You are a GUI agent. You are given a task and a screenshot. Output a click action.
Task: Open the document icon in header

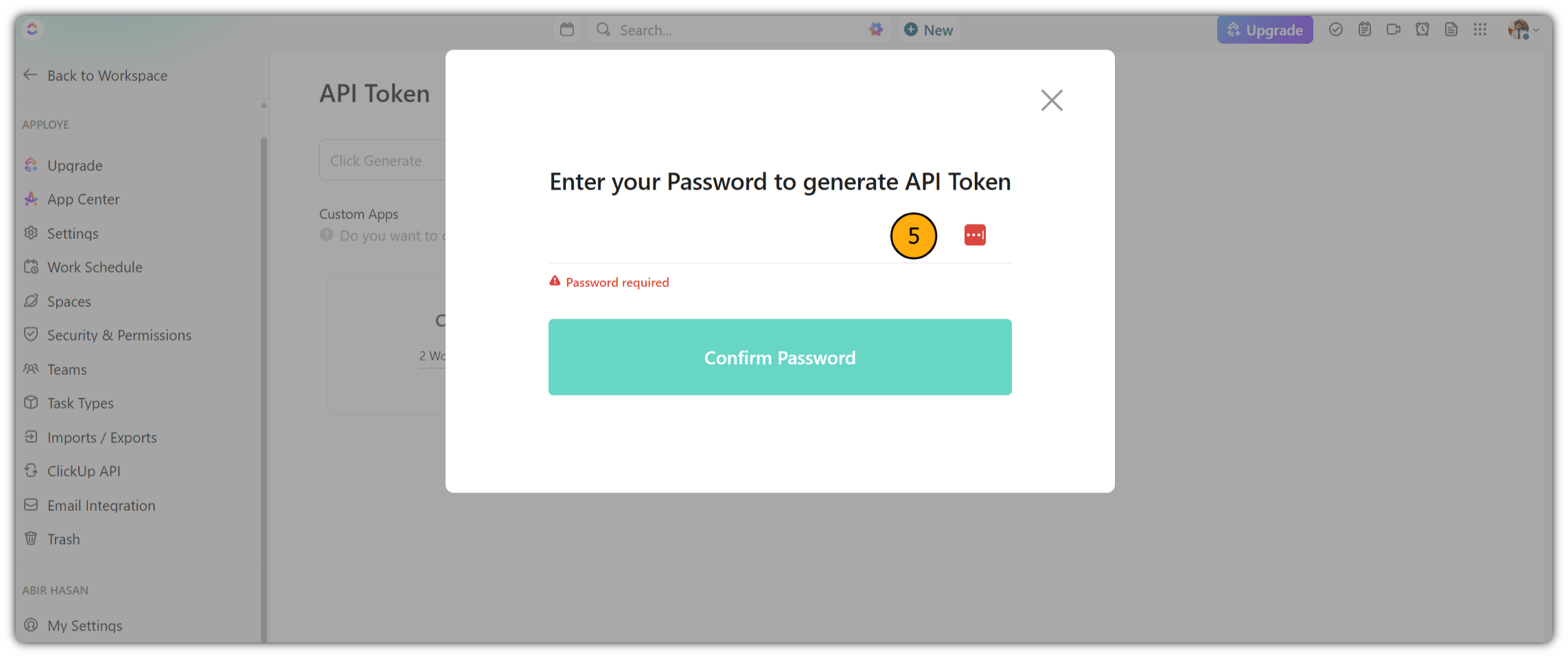tap(1451, 30)
